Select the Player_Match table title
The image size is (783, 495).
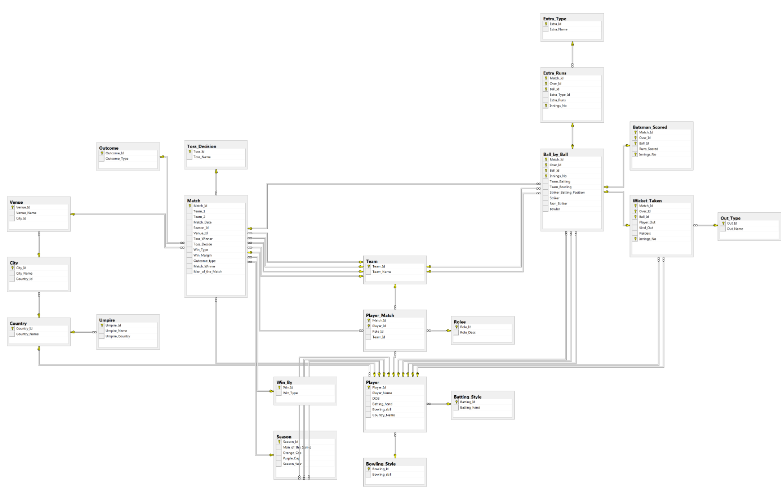tap(381, 316)
